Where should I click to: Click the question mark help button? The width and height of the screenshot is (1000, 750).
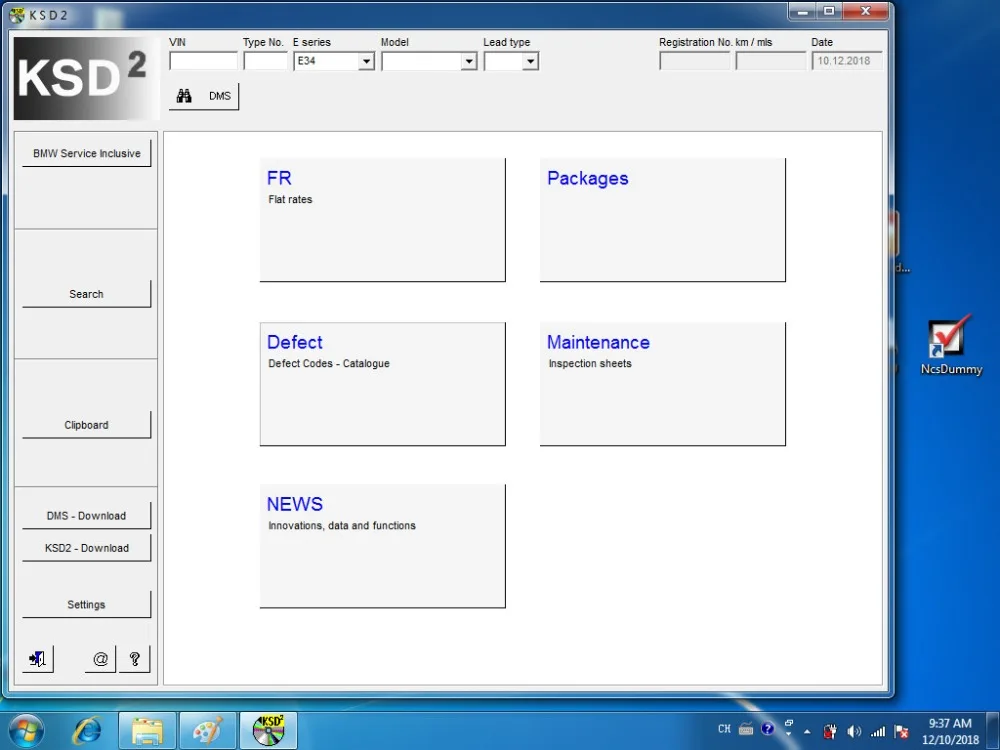click(x=135, y=659)
